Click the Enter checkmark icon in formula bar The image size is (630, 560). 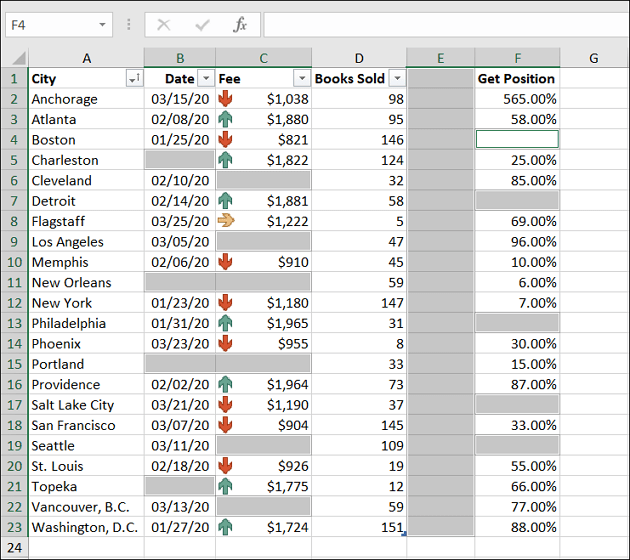202,25
